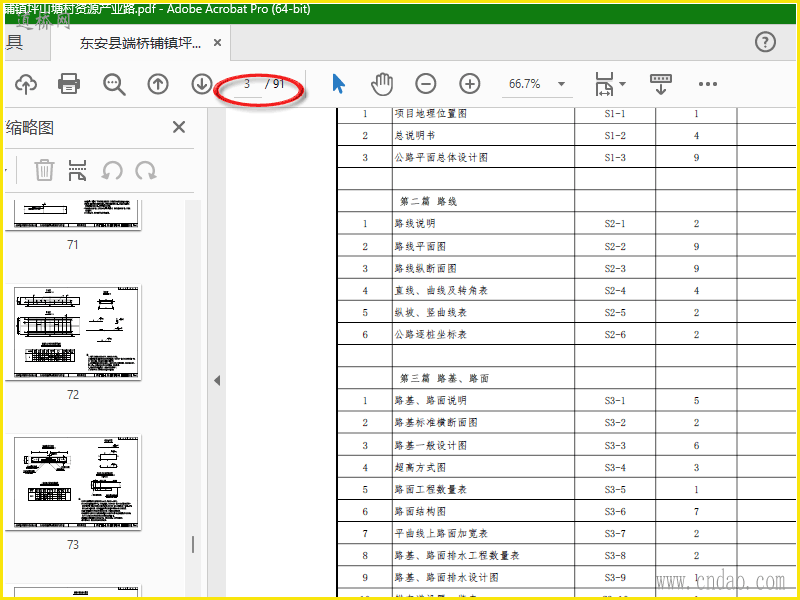This screenshot has width=800, height=600.
Task: Click the S2-4 drawing number cell
Action: [x=615, y=290]
